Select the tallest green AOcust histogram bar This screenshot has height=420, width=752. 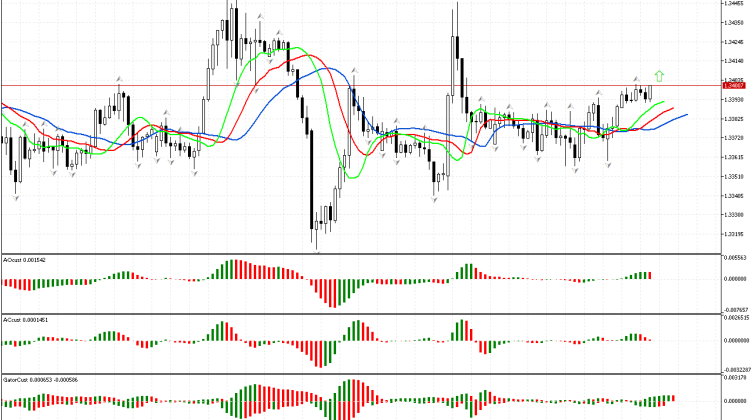[x=234, y=270]
